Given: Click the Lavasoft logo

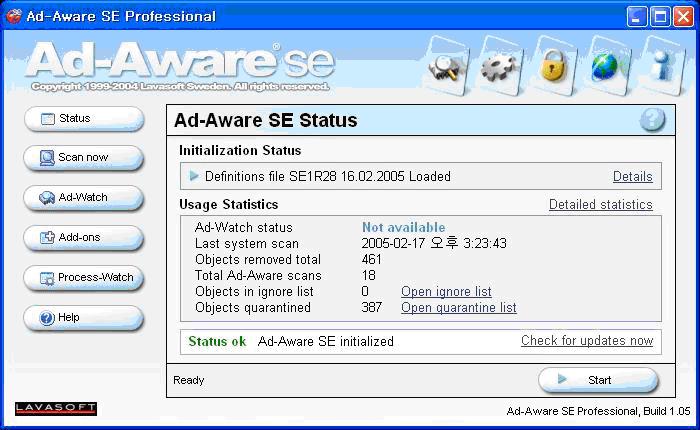Looking at the screenshot, I should pos(56,408).
